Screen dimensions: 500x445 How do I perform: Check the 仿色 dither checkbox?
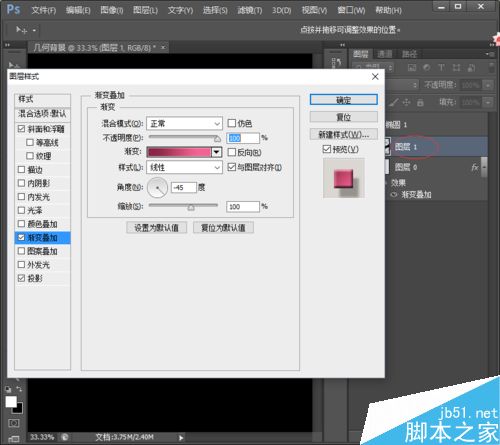232,123
